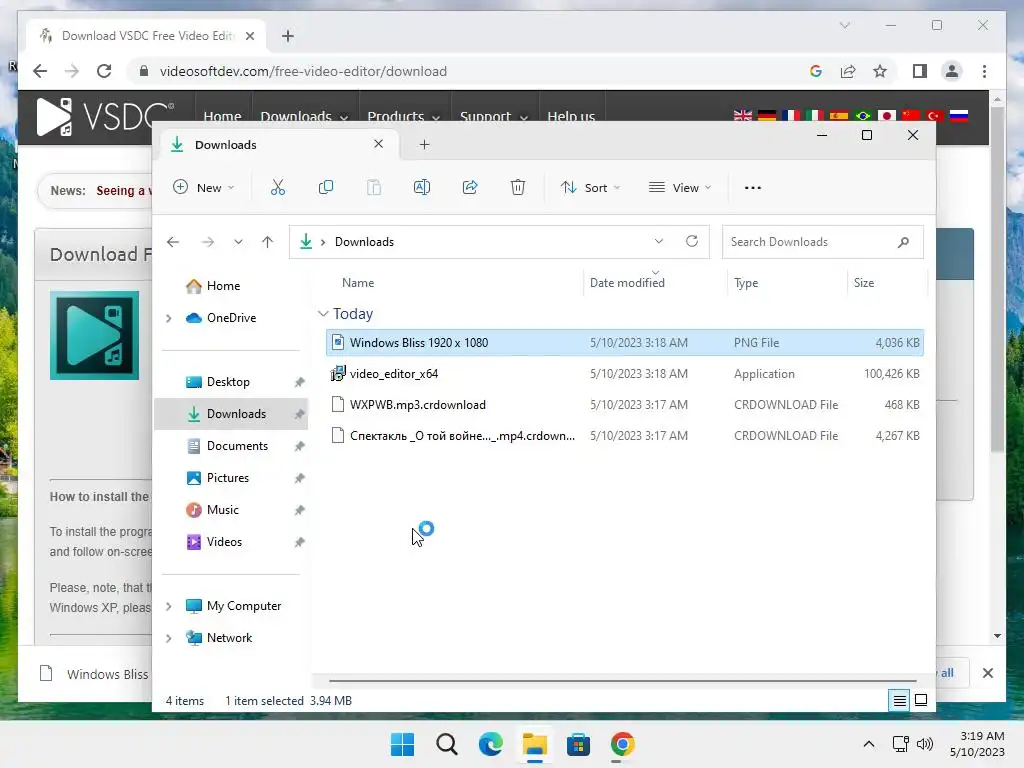The image size is (1024, 768).
Task: Go up one folder level in Explorer
Action: point(267,242)
